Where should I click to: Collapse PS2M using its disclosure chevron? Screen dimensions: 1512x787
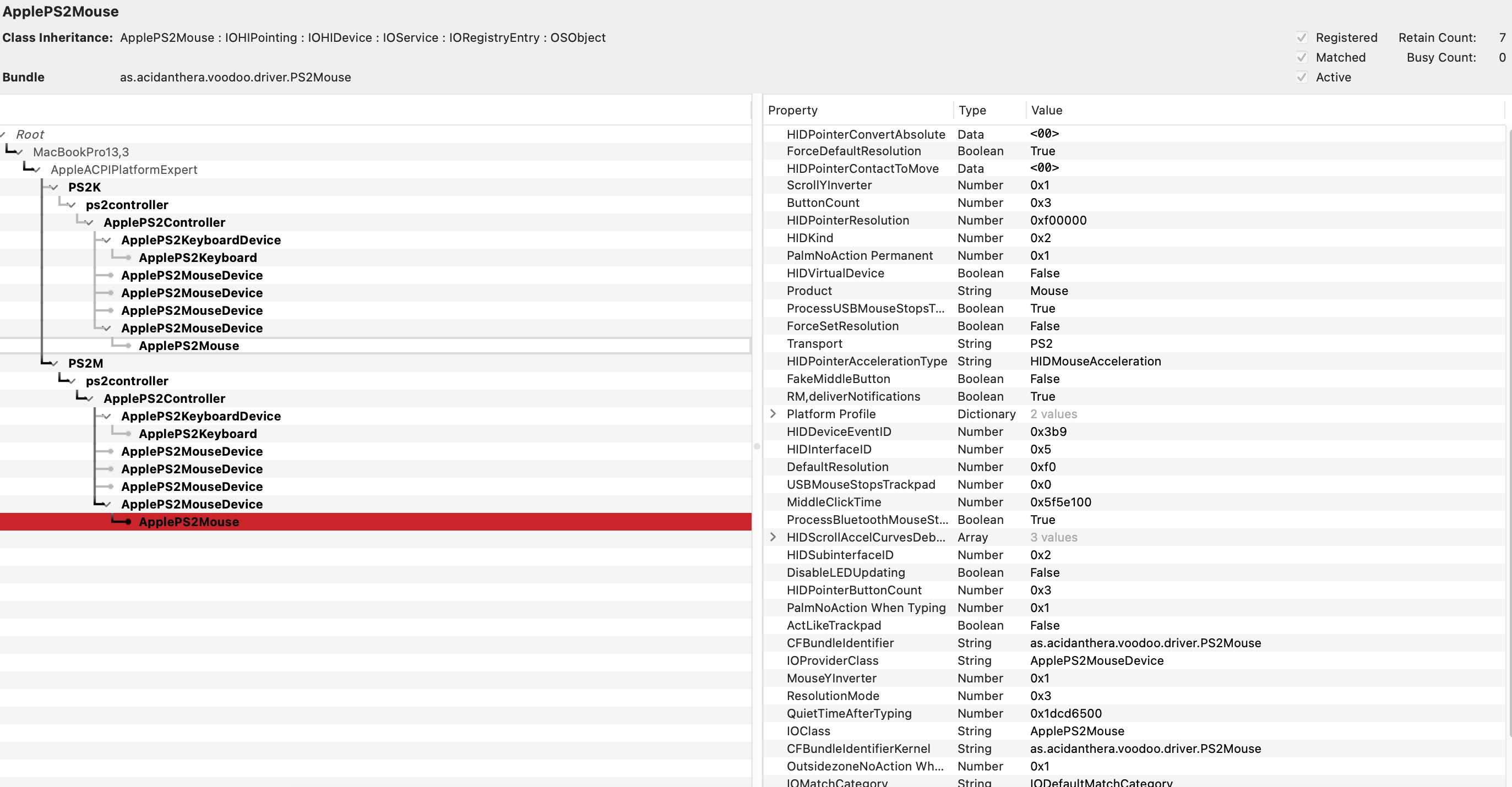click(53, 363)
